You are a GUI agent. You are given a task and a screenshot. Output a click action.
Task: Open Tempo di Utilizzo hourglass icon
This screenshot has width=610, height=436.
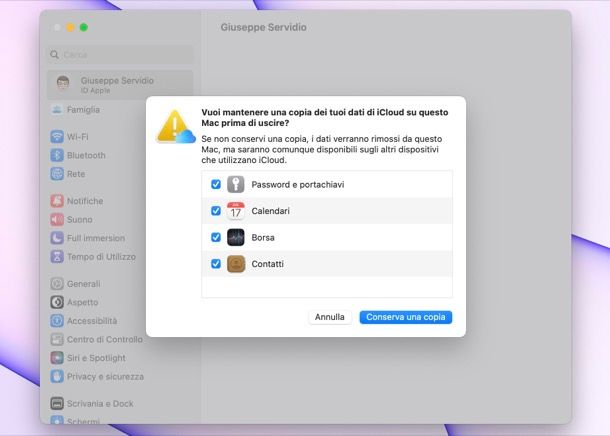pos(57,257)
